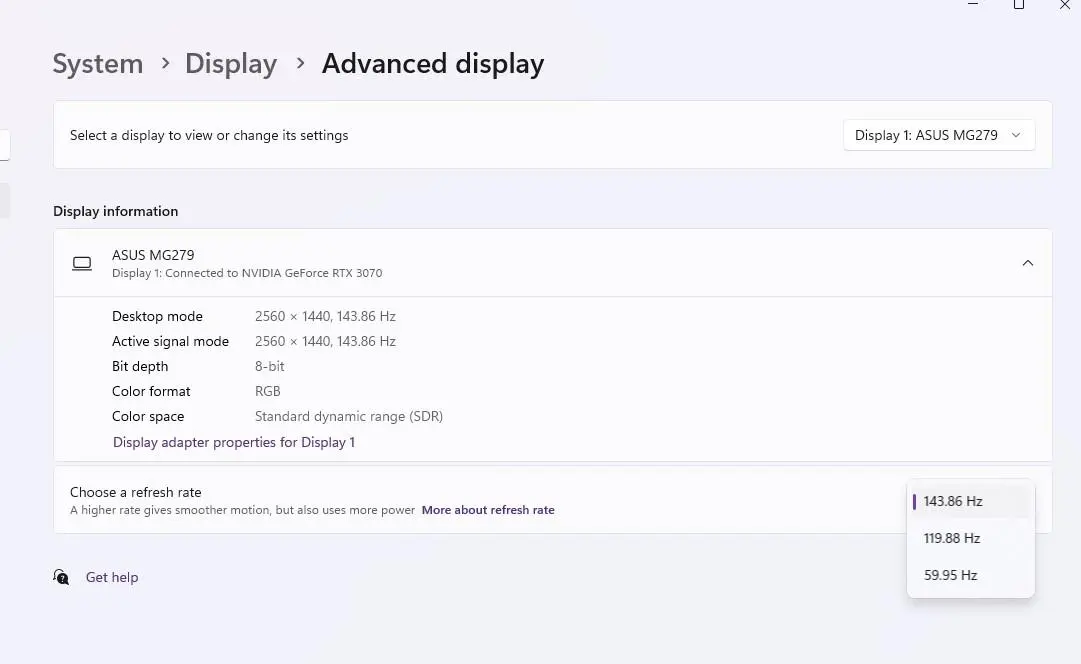Click breadcrumb chevron before Advanced display
Image resolution: width=1081 pixels, height=664 pixels.
[300, 63]
